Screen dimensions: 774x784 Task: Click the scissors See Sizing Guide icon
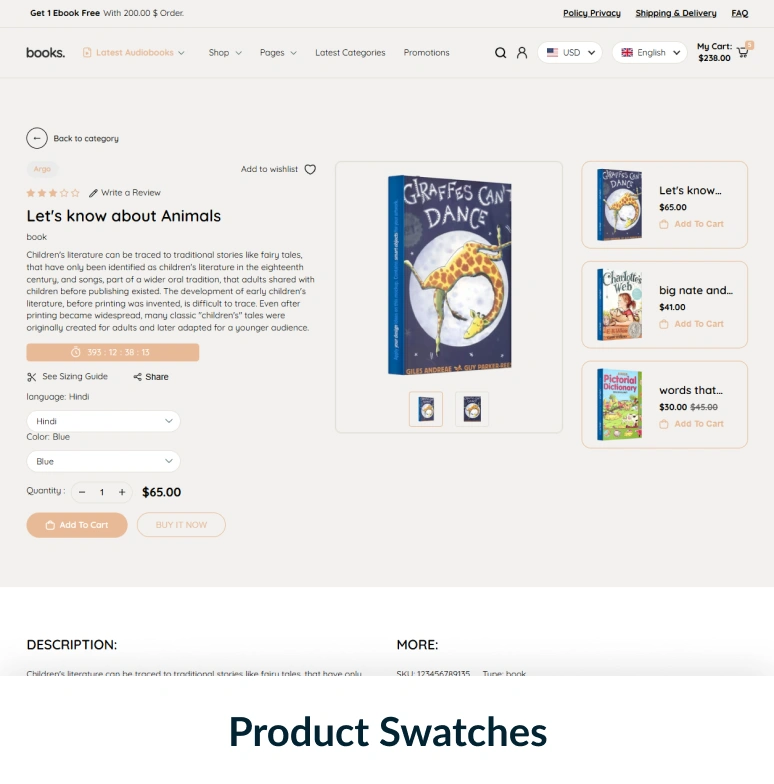point(32,377)
